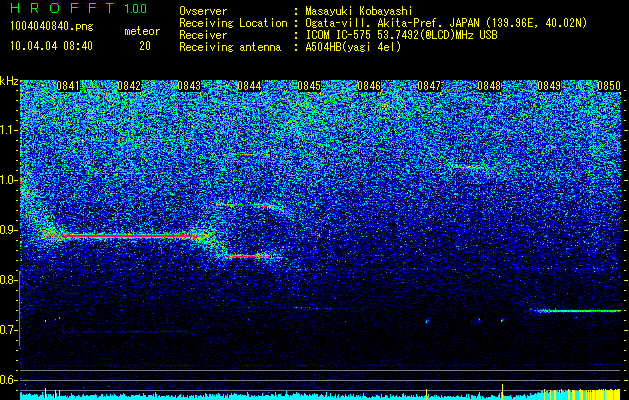Viewport: 629px width, 400px height.
Task: Select the filename 1004040840.png
Action: tap(52, 27)
